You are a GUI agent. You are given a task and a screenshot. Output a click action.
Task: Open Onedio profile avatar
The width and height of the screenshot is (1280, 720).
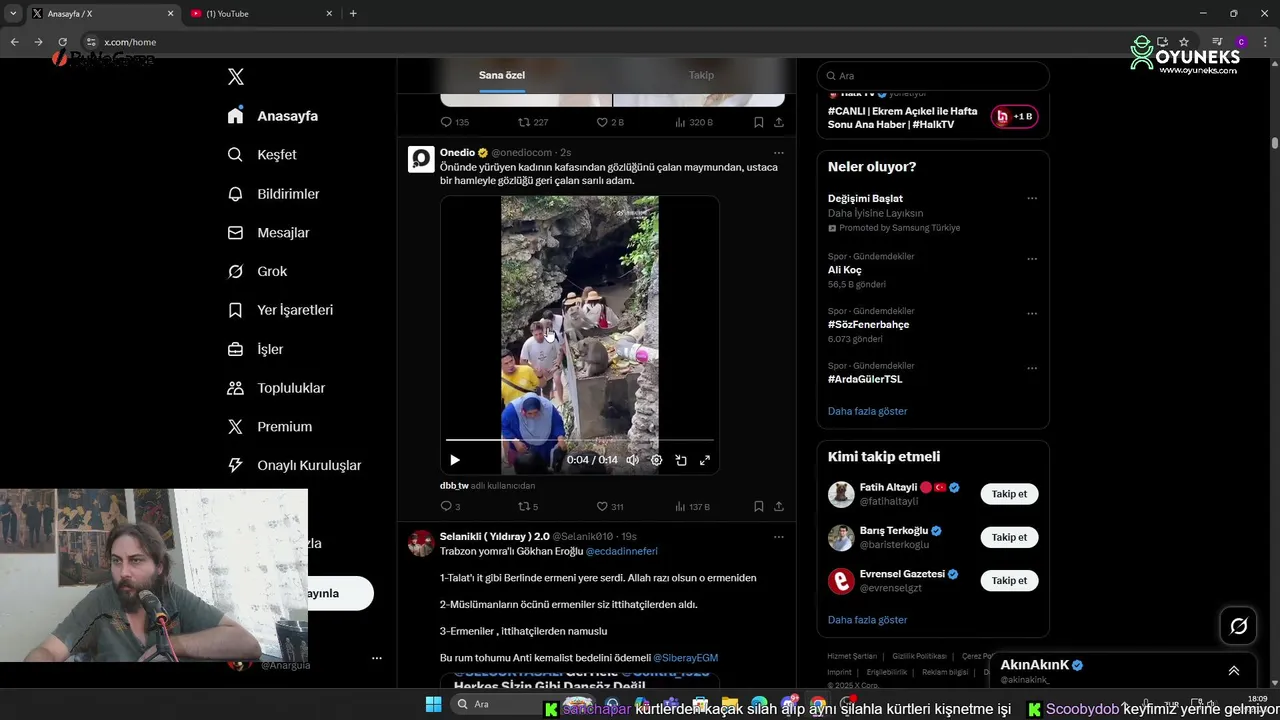(x=421, y=160)
